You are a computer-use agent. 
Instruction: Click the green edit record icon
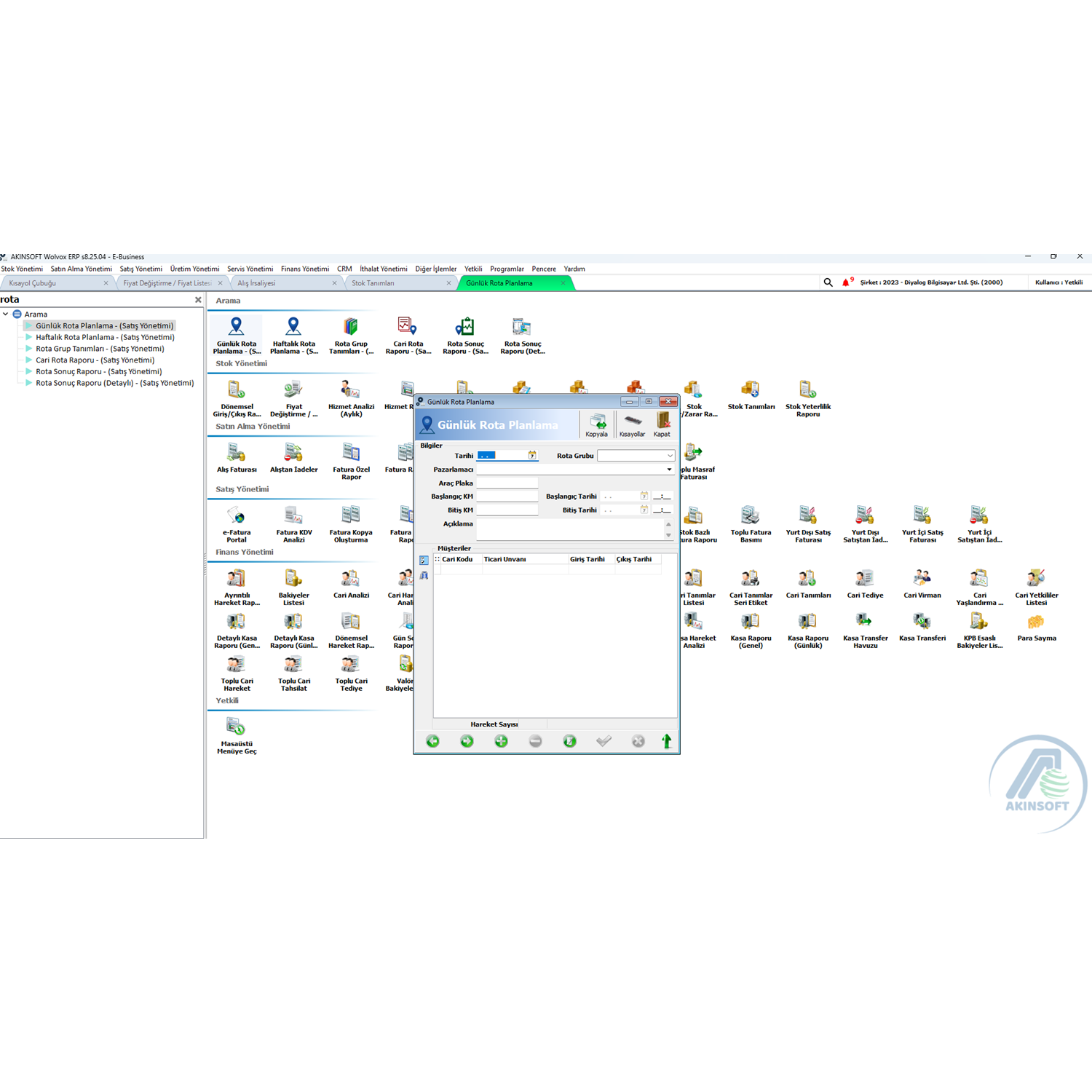point(569,741)
